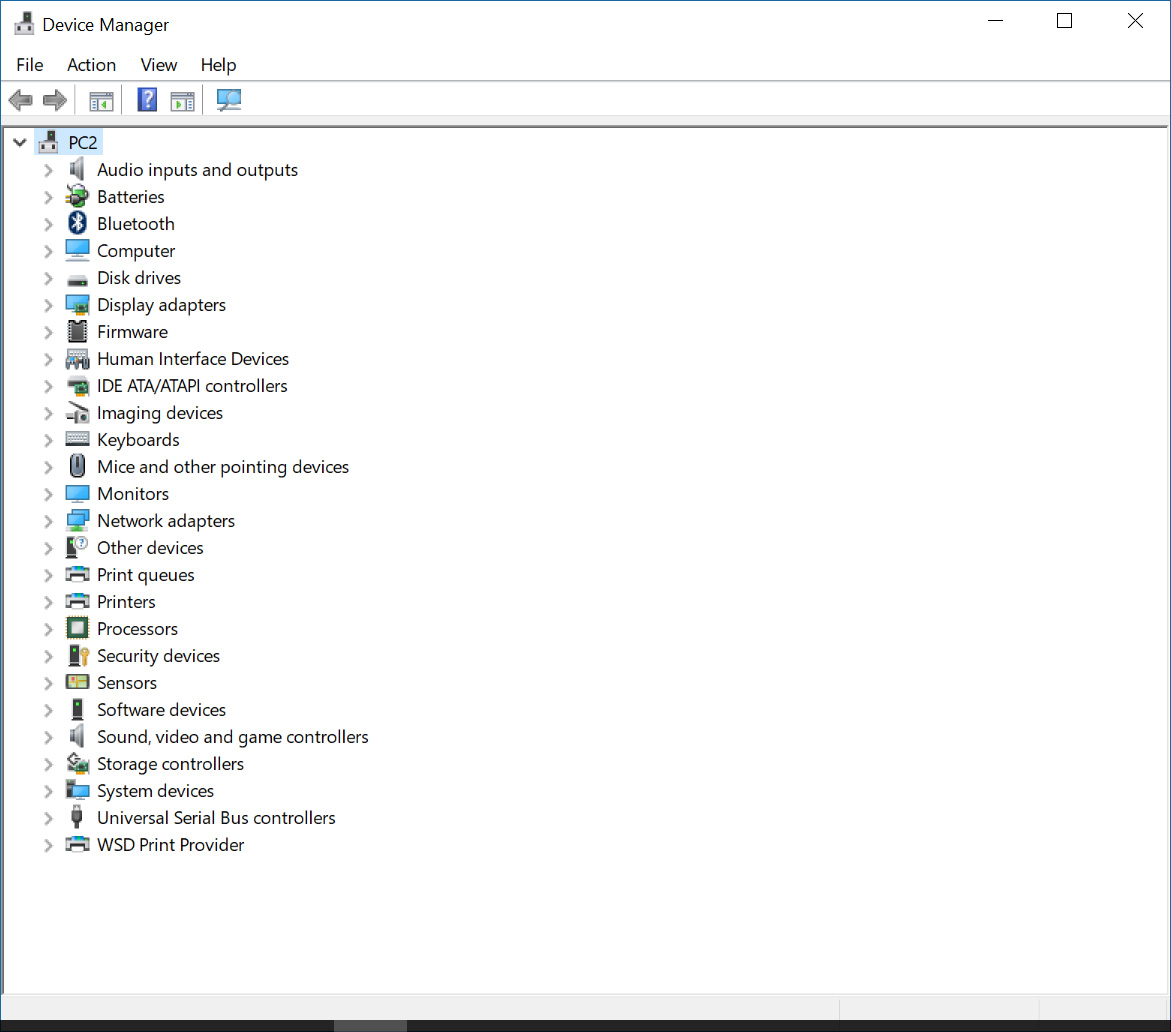Click the Security devices key icon
This screenshot has width=1171, height=1032.
(77, 656)
